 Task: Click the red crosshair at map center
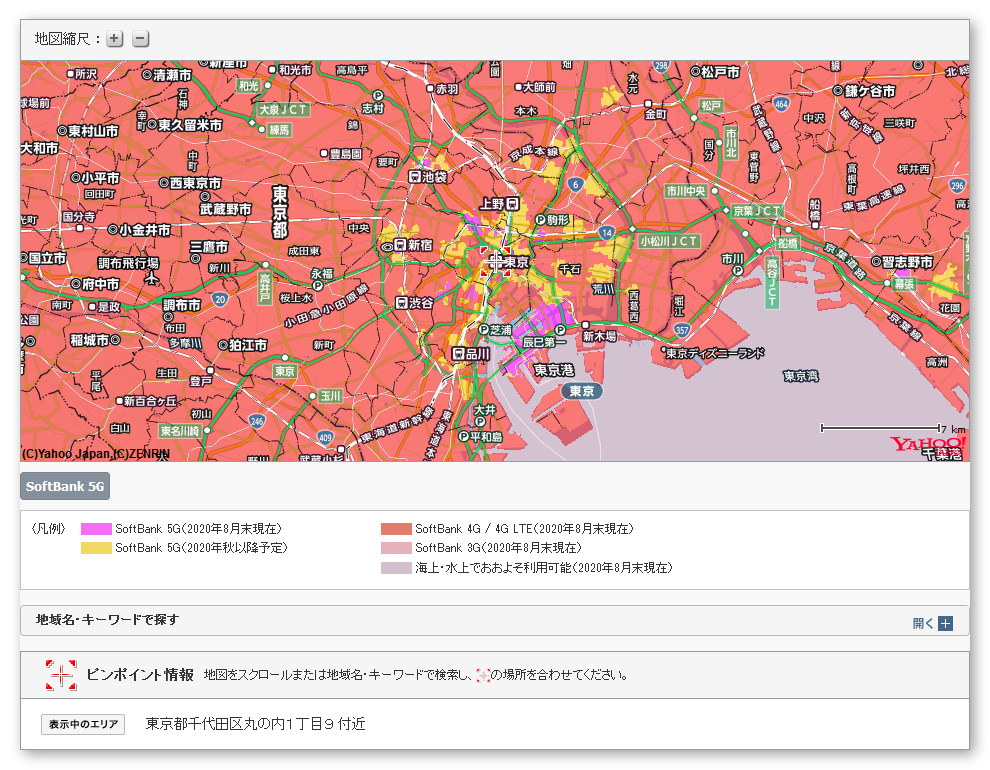coord(496,261)
